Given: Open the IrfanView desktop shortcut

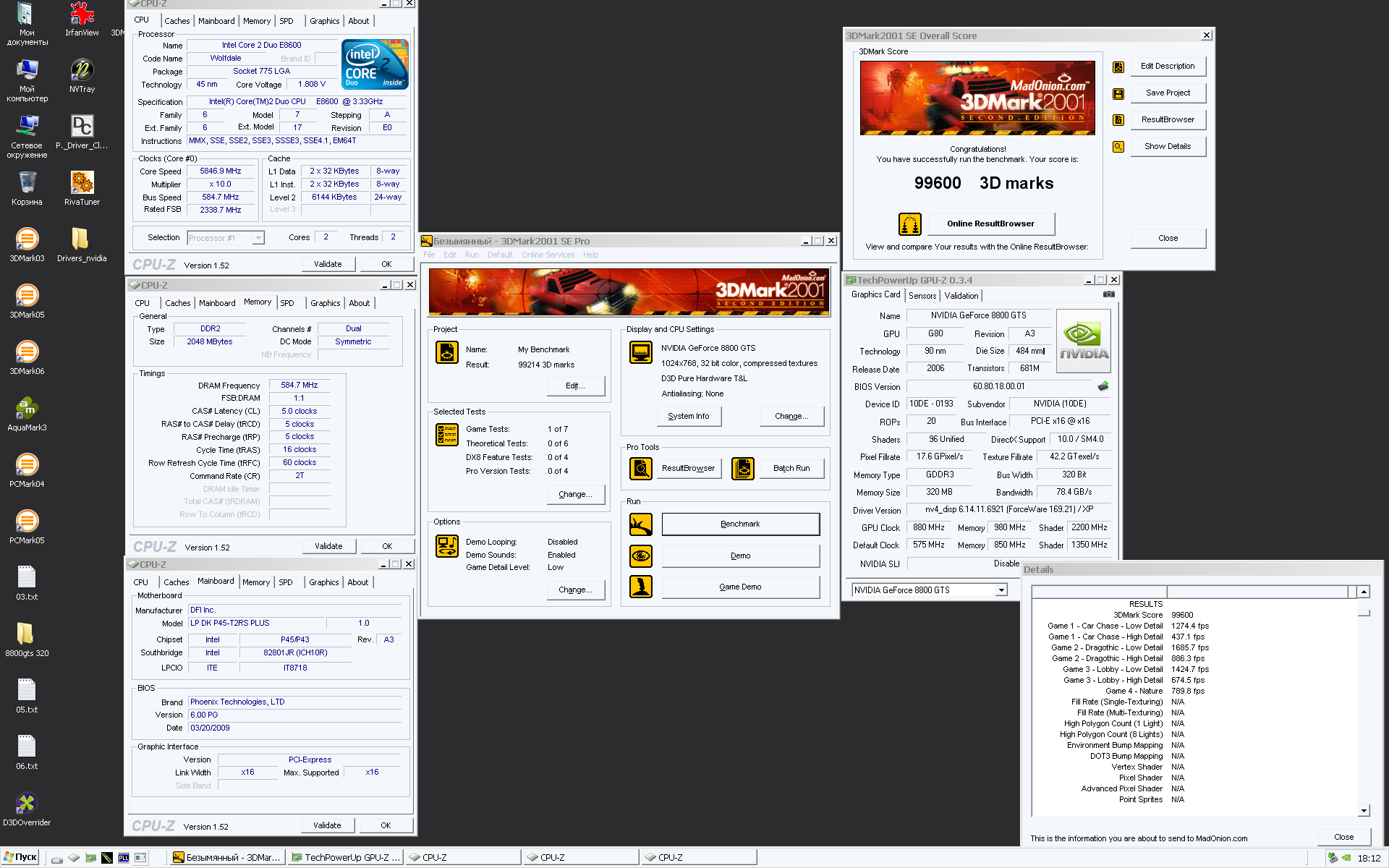Looking at the screenshot, I should click(82, 20).
